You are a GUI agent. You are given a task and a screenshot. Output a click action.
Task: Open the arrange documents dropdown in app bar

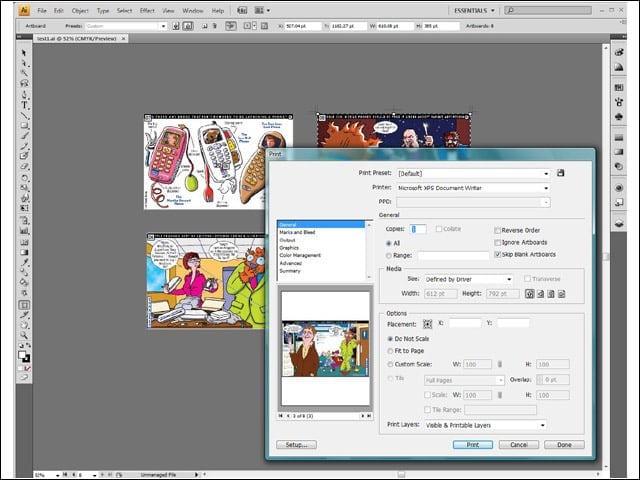[262, 11]
